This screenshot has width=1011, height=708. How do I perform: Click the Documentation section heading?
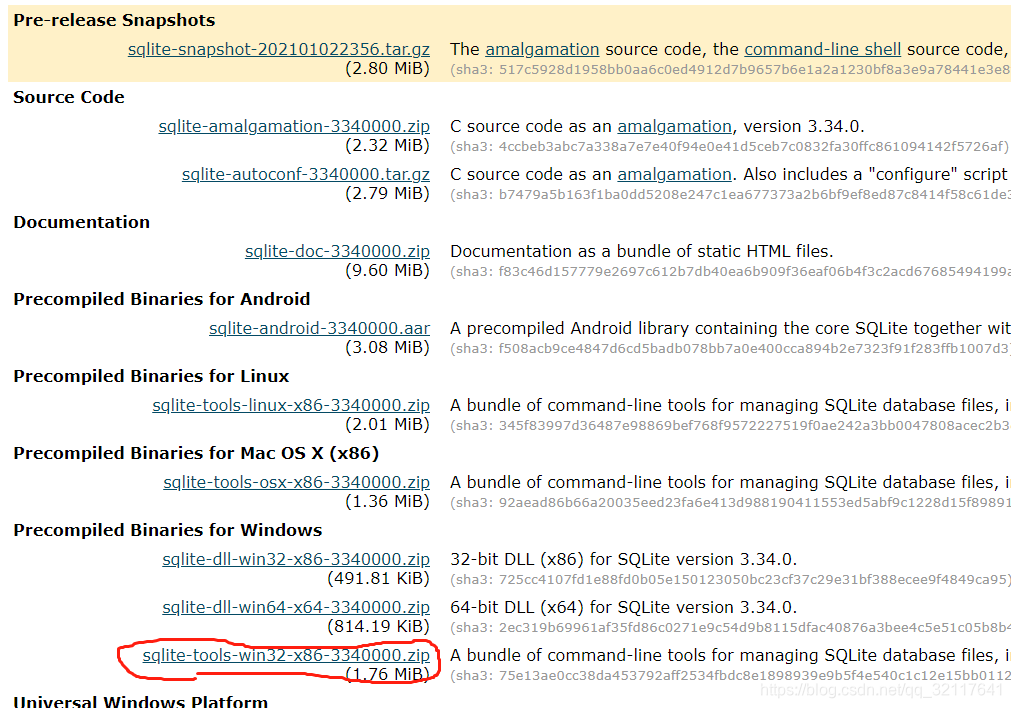click(x=80, y=222)
